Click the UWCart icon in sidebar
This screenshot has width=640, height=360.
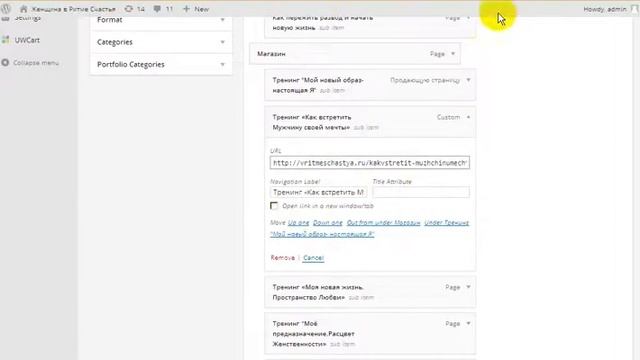click(5, 40)
